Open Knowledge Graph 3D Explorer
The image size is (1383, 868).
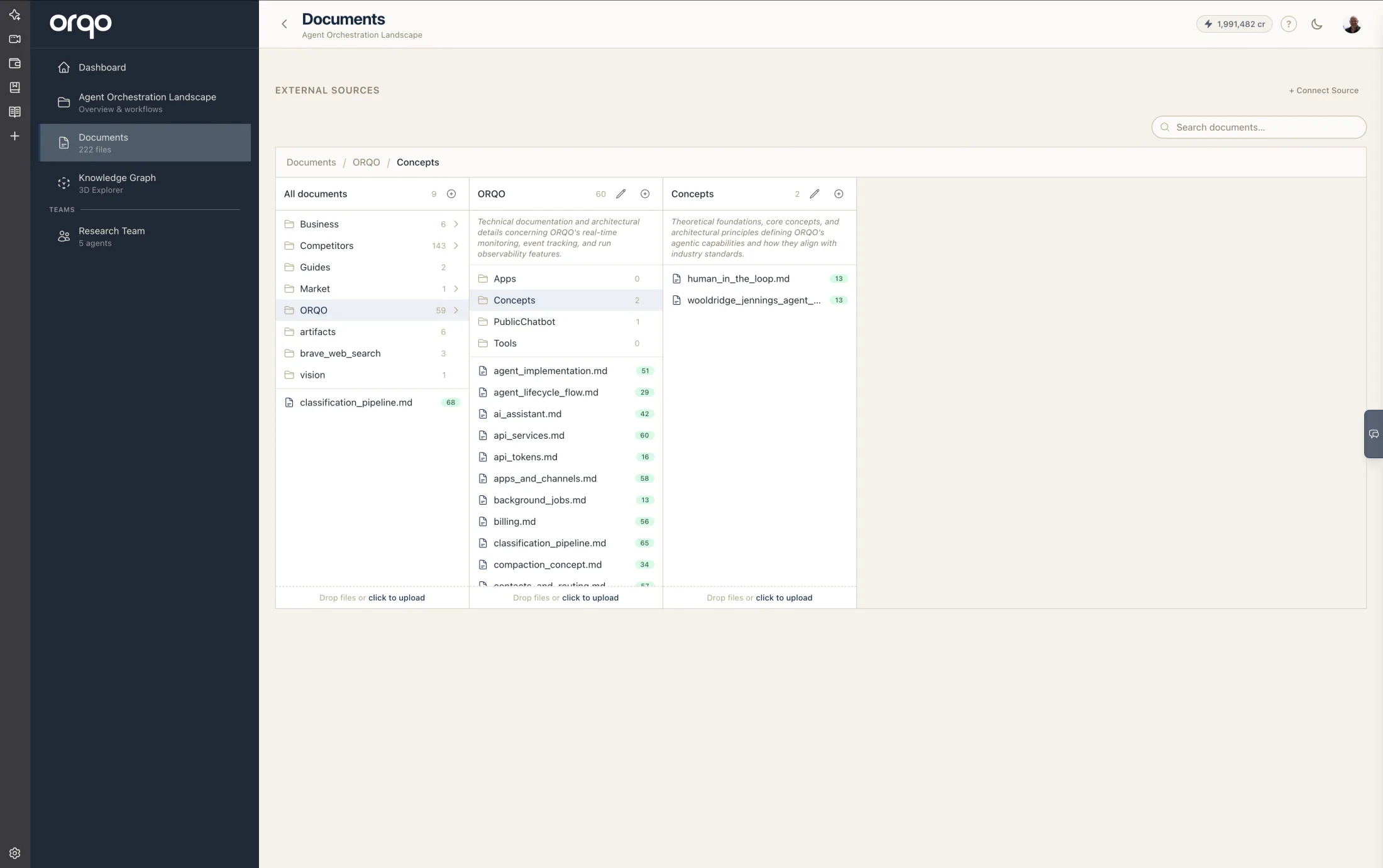(145, 183)
